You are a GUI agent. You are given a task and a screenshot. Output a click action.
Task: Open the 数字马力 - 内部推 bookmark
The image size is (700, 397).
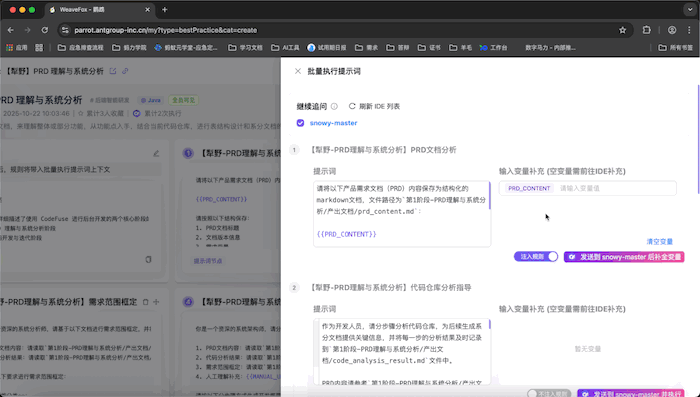pos(550,47)
